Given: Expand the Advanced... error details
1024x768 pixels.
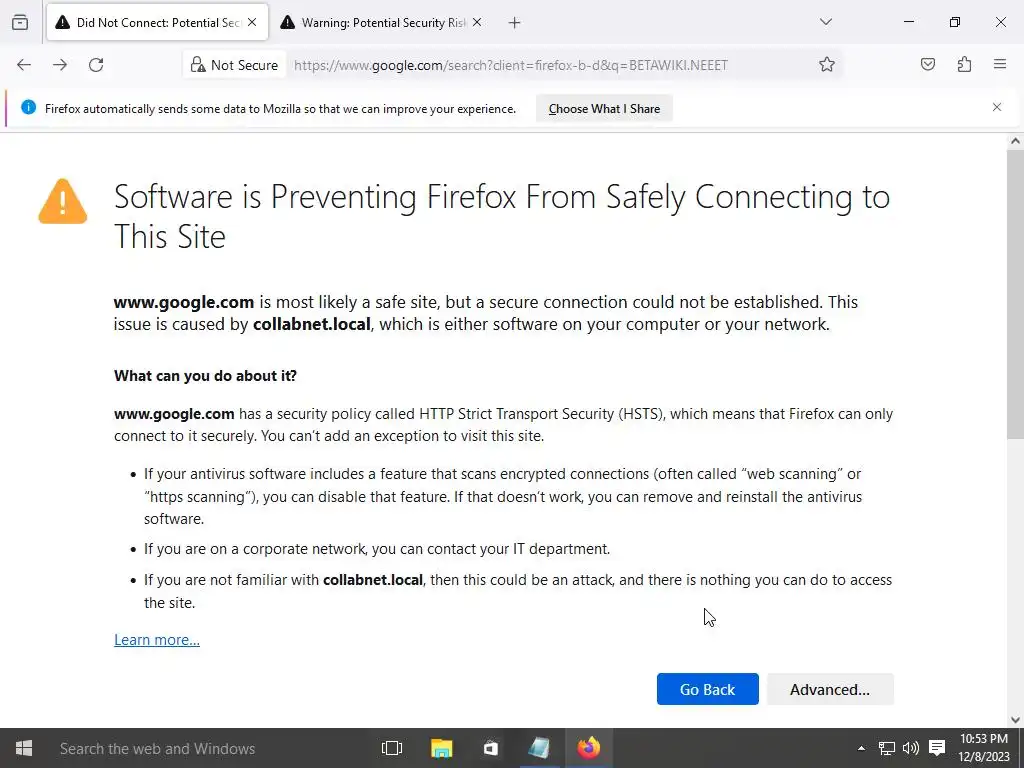Looking at the screenshot, I should [829, 689].
